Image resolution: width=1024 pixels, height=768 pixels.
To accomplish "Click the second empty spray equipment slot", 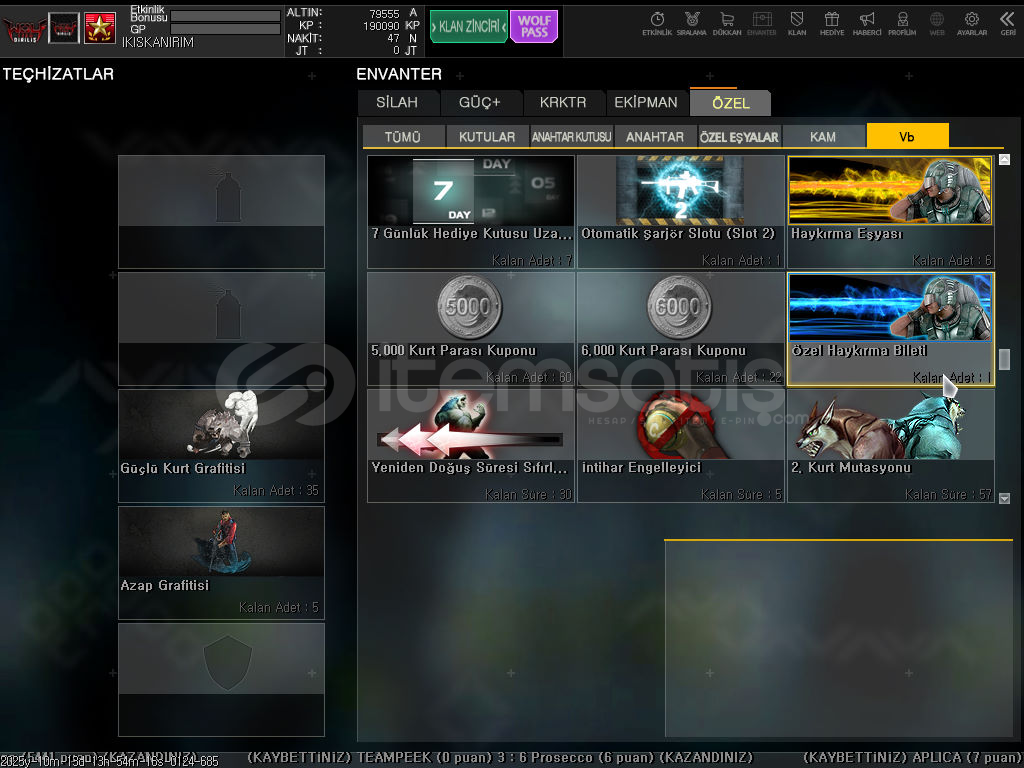I will point(221,328).
